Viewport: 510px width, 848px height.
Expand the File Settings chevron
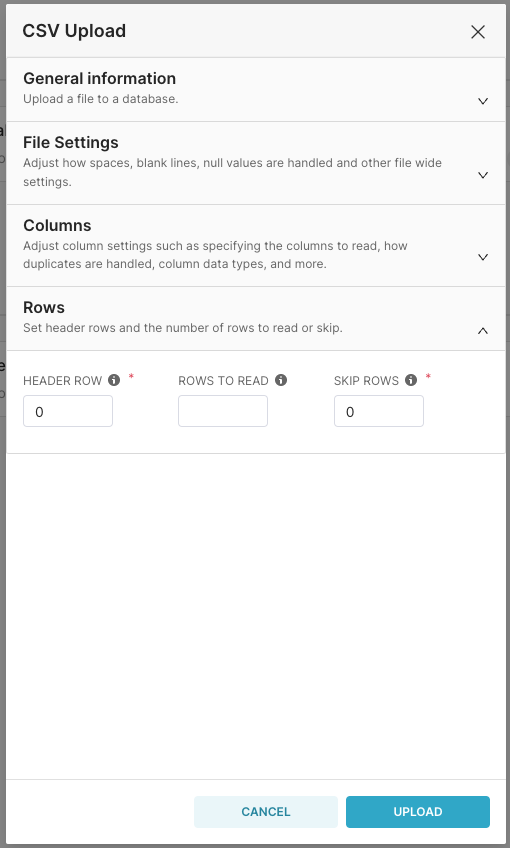483,175
